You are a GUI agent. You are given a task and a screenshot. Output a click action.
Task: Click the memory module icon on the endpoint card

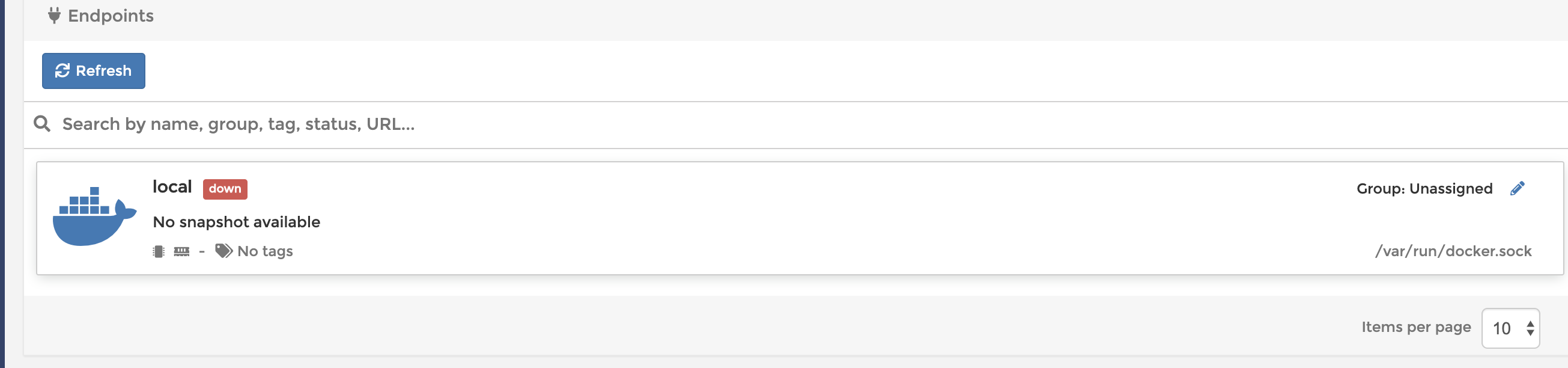pyautogui.click(x=181, y=250)
